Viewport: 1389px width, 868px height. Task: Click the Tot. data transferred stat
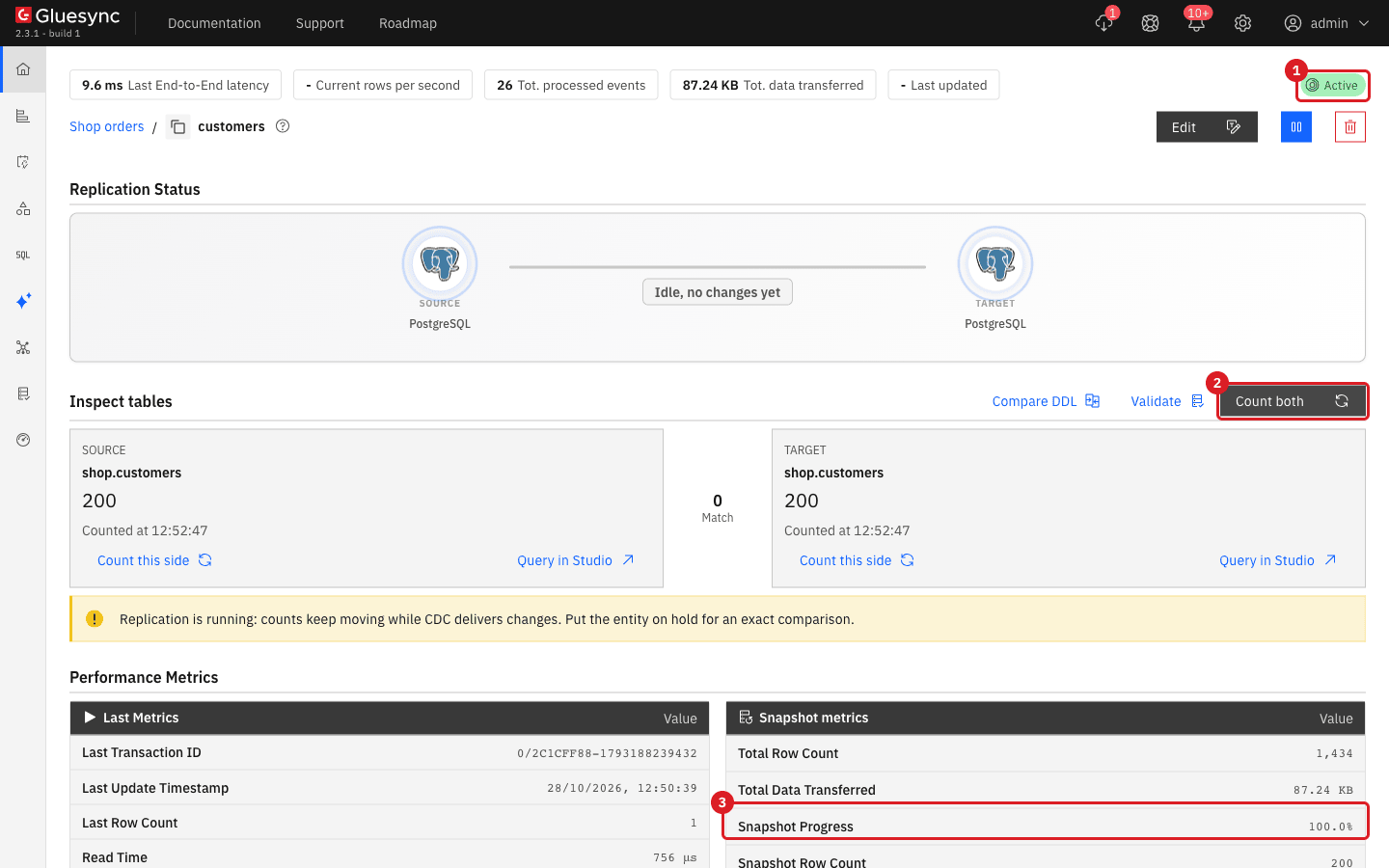pyautogui.click(x=773, y=85)
